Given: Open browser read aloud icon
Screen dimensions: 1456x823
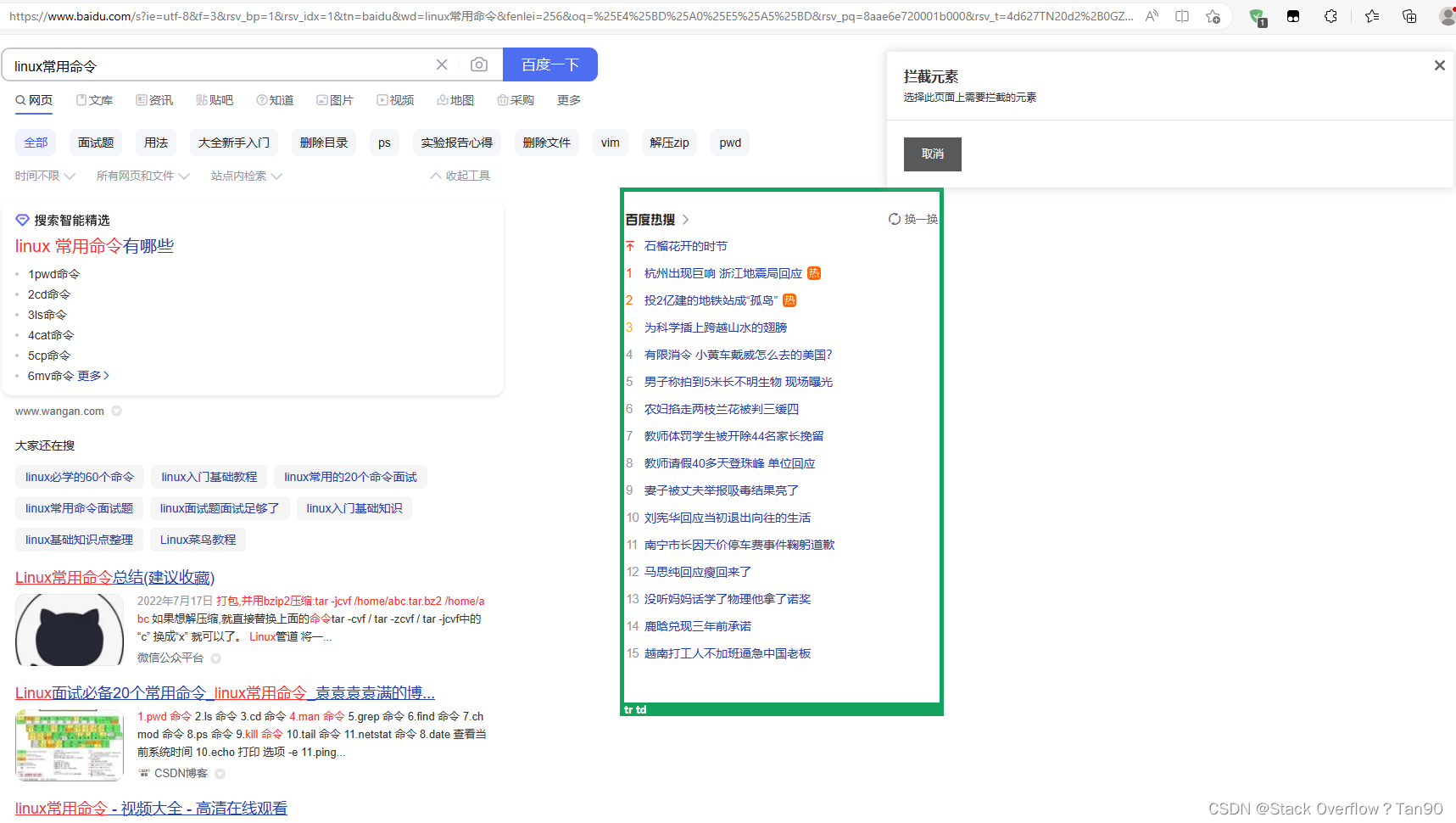Looking at the screenshot, I should 1152,16.
